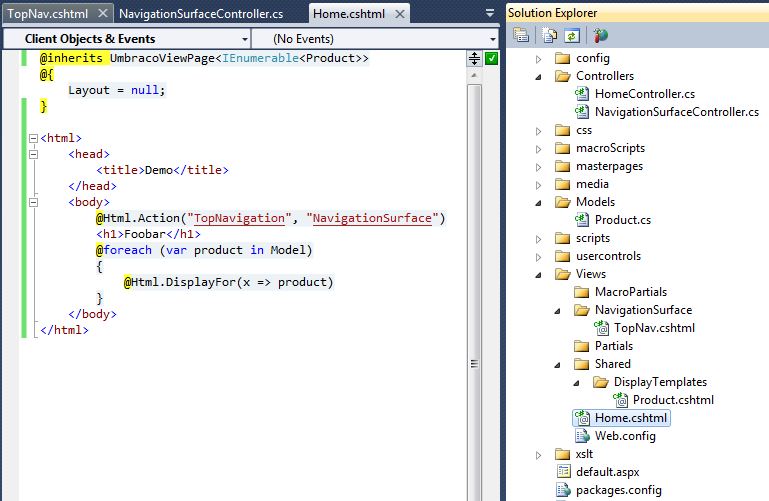The width and height of the screenshot is (769, 501).
Task: Select Product.cshtml under DisplayTemplates
Action: tap(673, 400)
